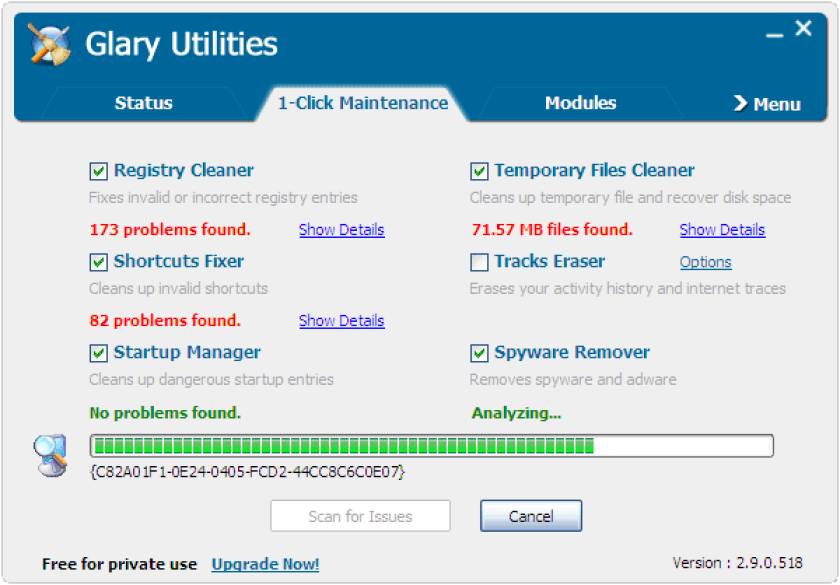
Task: Close the Glary Utilities window
Action: (804, 28)
